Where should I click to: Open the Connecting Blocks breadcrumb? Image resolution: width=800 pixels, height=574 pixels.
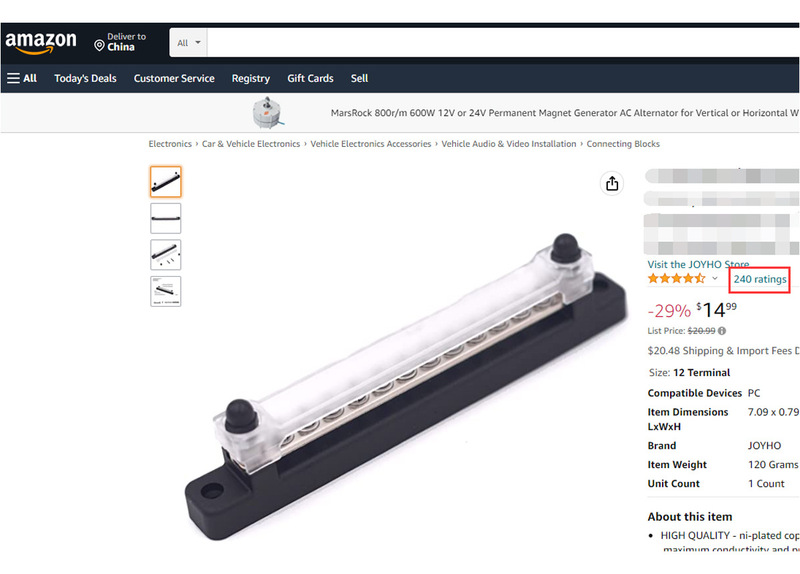623,144
